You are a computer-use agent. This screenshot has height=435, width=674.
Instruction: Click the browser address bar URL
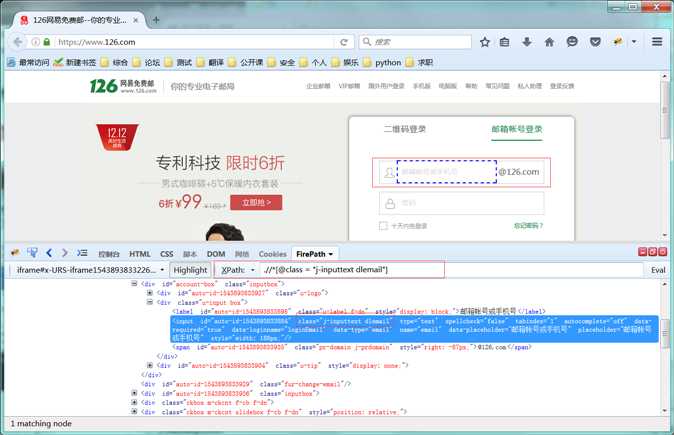click(195, 42)
